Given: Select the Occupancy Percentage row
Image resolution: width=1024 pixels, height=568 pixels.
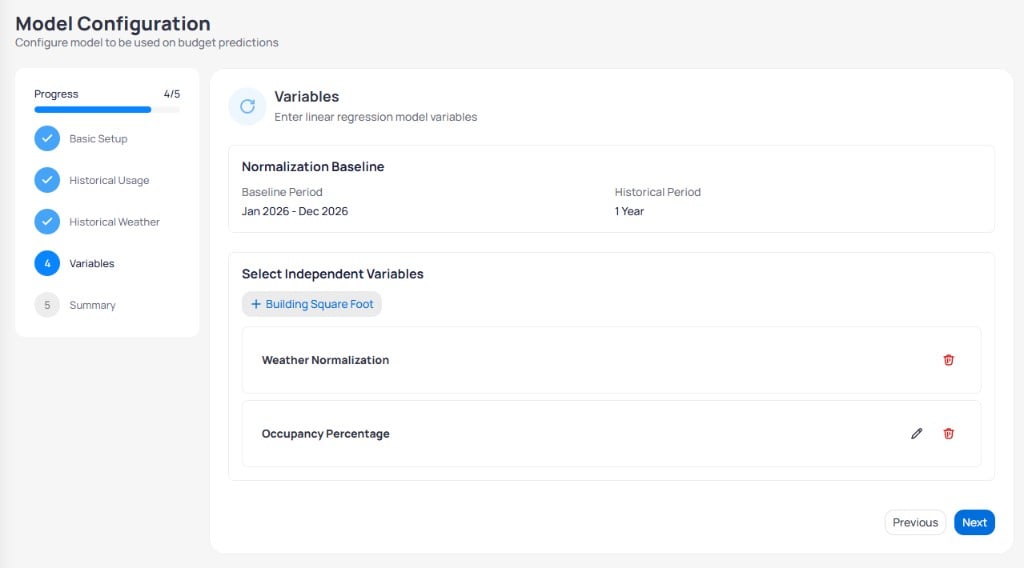Looking at the screenshot, I should tap(611, 434).
